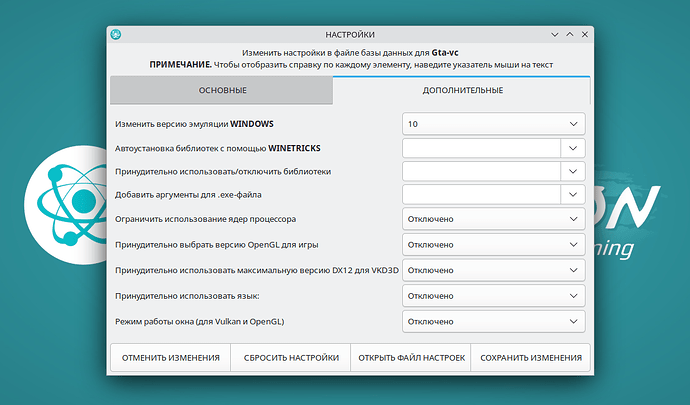Open the max DX12 version for VKD3D dropdown

pos(493,270)
